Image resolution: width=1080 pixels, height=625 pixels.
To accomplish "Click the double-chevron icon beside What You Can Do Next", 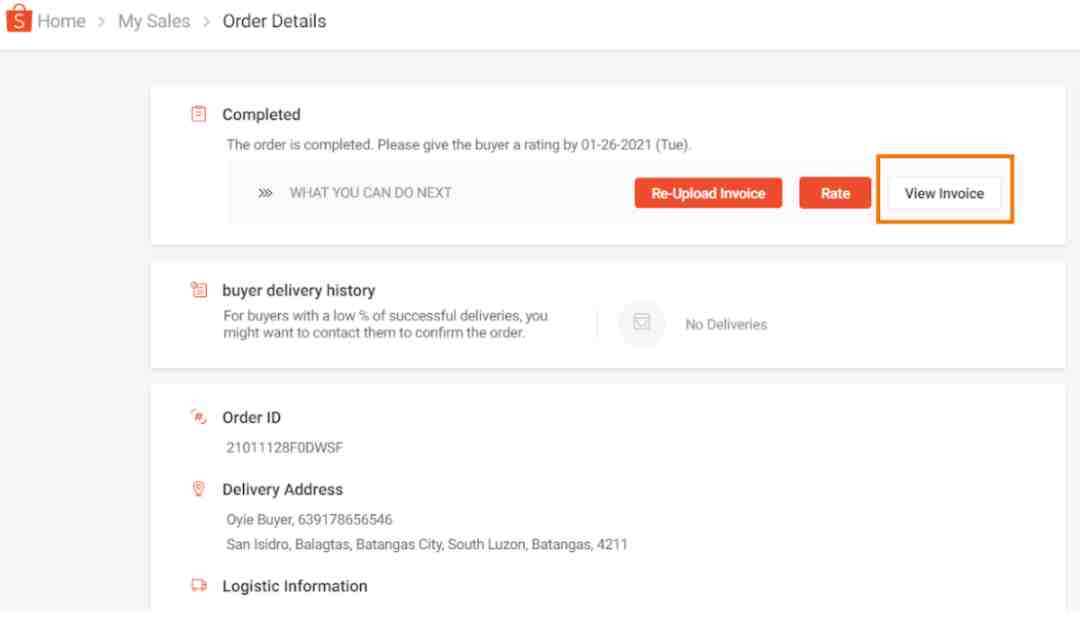I will tap(265, 193).
